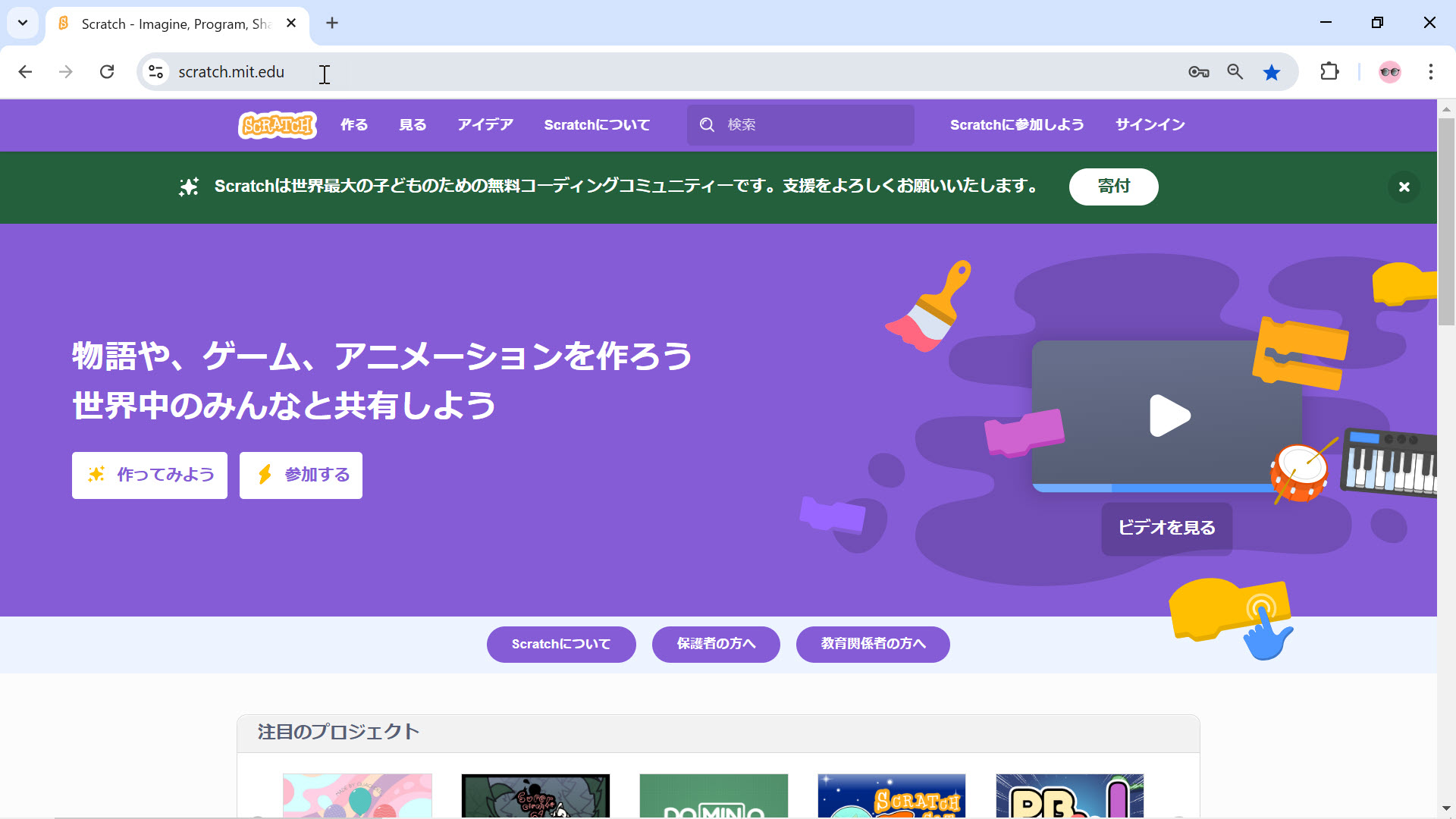Click the Scratchについて pill button below hero
Viewport: 1456px width, 819px height.
click(x=561, y=645)
